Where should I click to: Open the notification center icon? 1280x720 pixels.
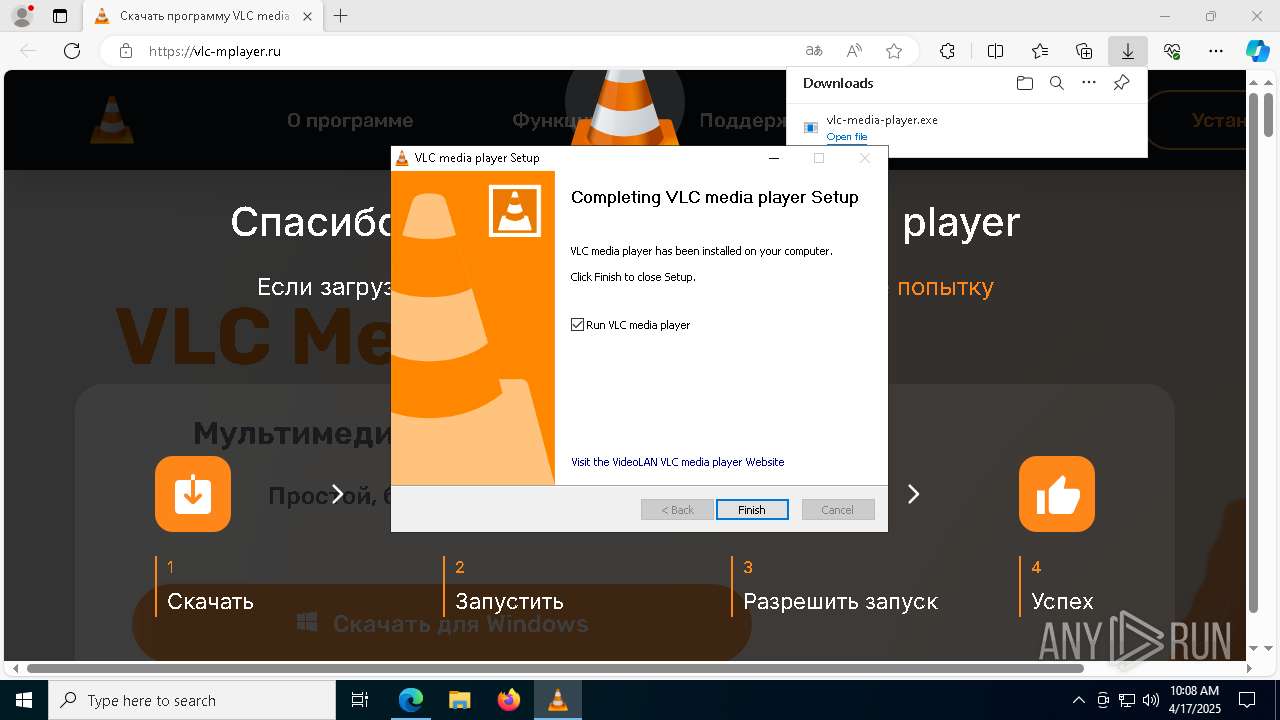pyautogui.click(x=1248, y=700)
